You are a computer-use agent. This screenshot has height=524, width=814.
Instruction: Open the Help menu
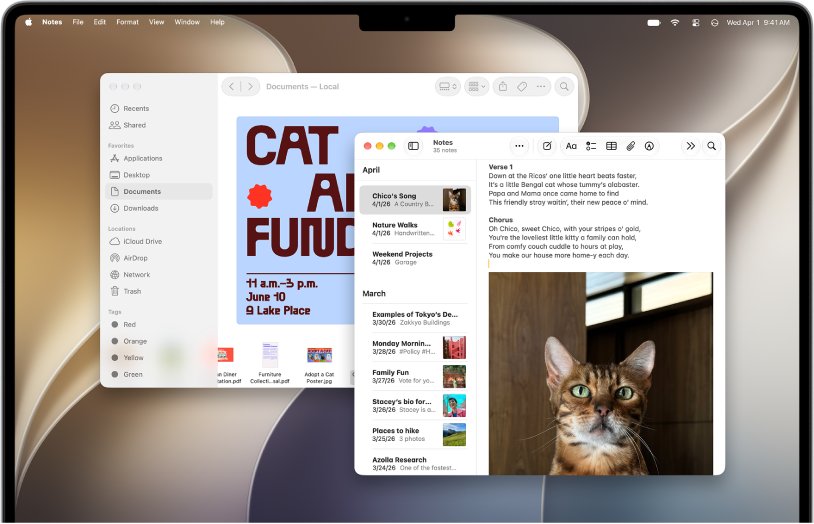(217, 22)
